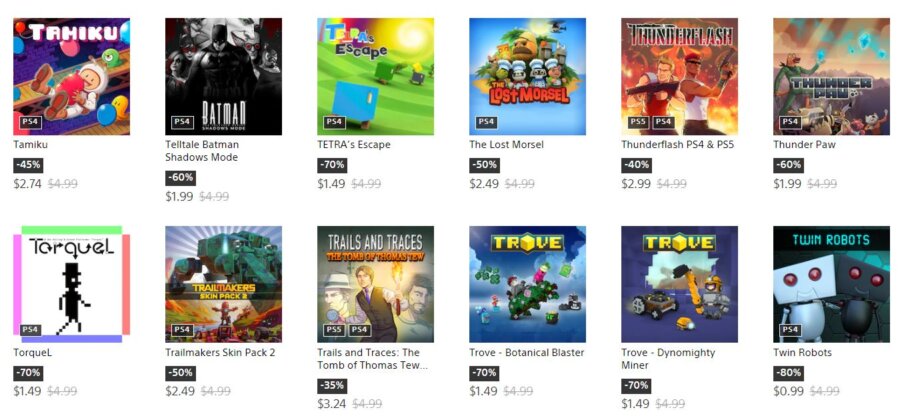Open the Tamiku game cover thumbnail

pos(71,77)
